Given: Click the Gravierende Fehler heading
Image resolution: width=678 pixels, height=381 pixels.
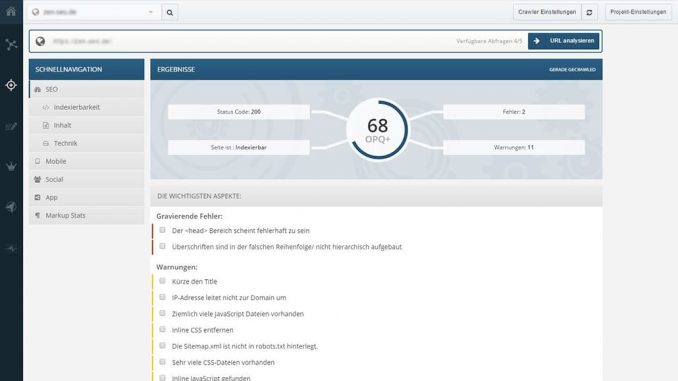Looking at the screenshot, I should (189, 216).
